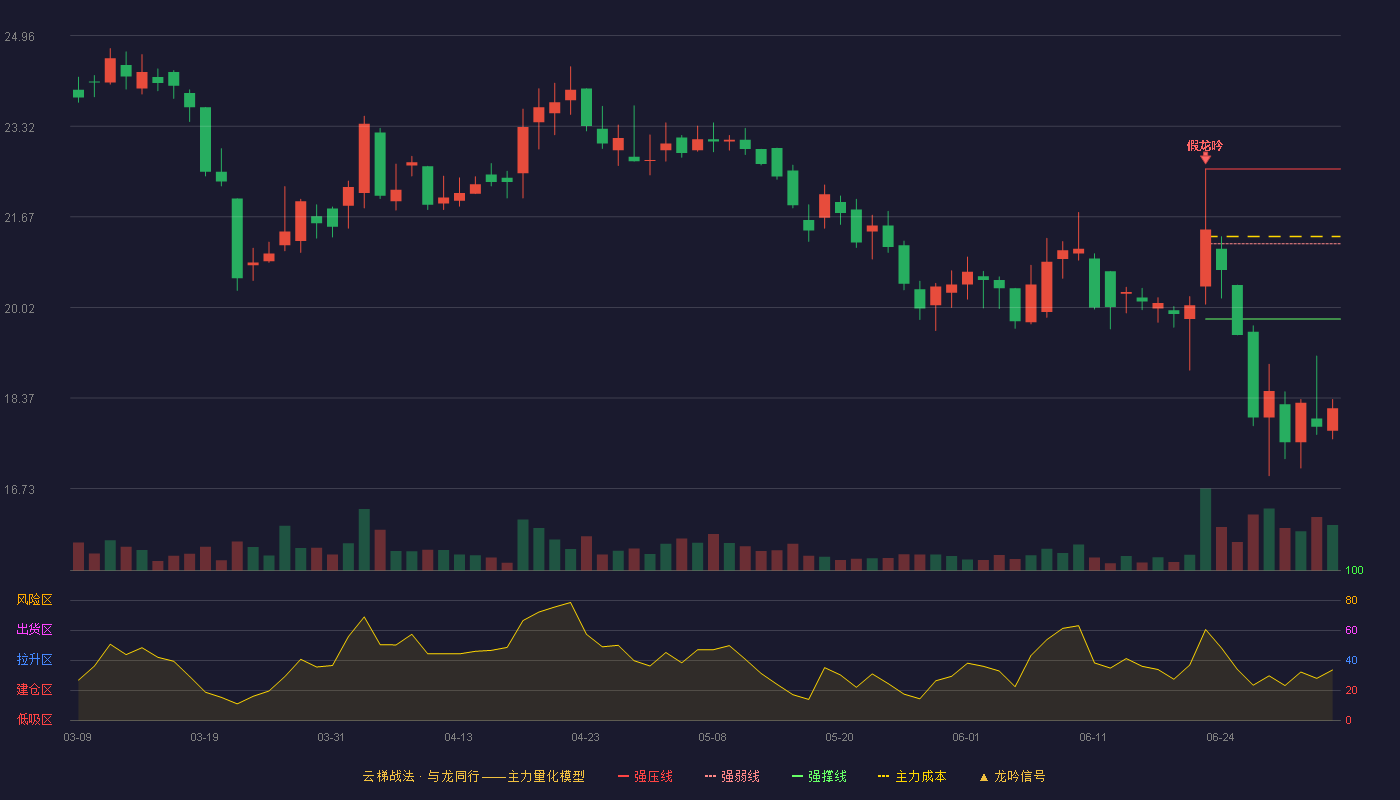Click the 24.96 price axis label

pyautogui.click(x=19, y=37)
